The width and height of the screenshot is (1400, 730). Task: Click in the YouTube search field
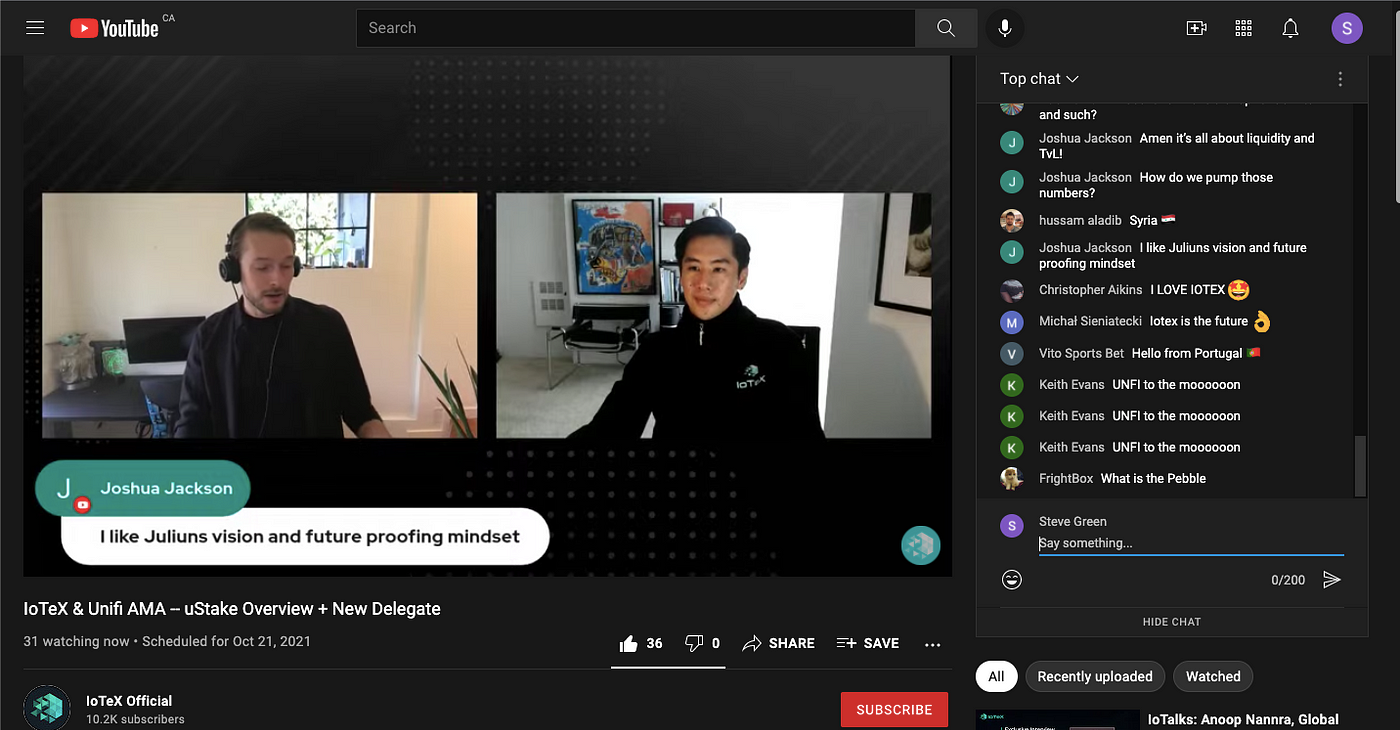pos(636,28)
